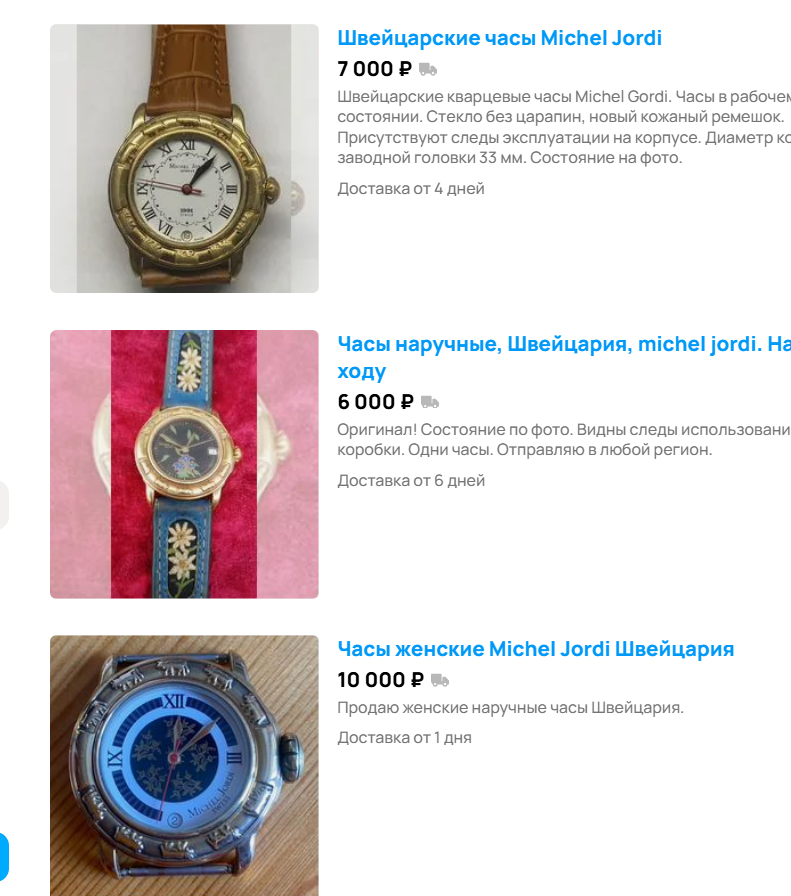Click delivery truck icon next to 7 000 ₽

coord(428,70)
